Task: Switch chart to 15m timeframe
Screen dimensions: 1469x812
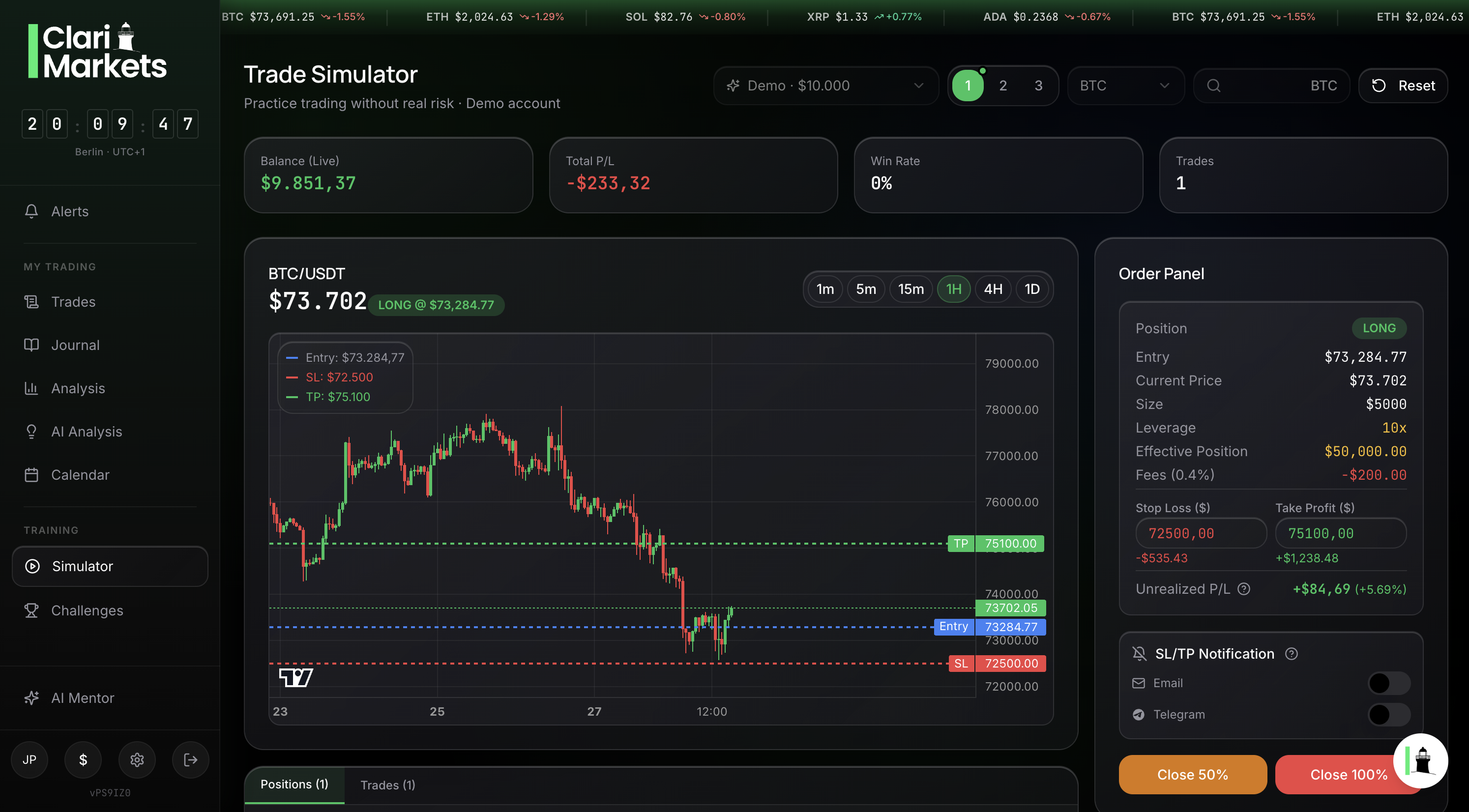Action: (911, 289)
